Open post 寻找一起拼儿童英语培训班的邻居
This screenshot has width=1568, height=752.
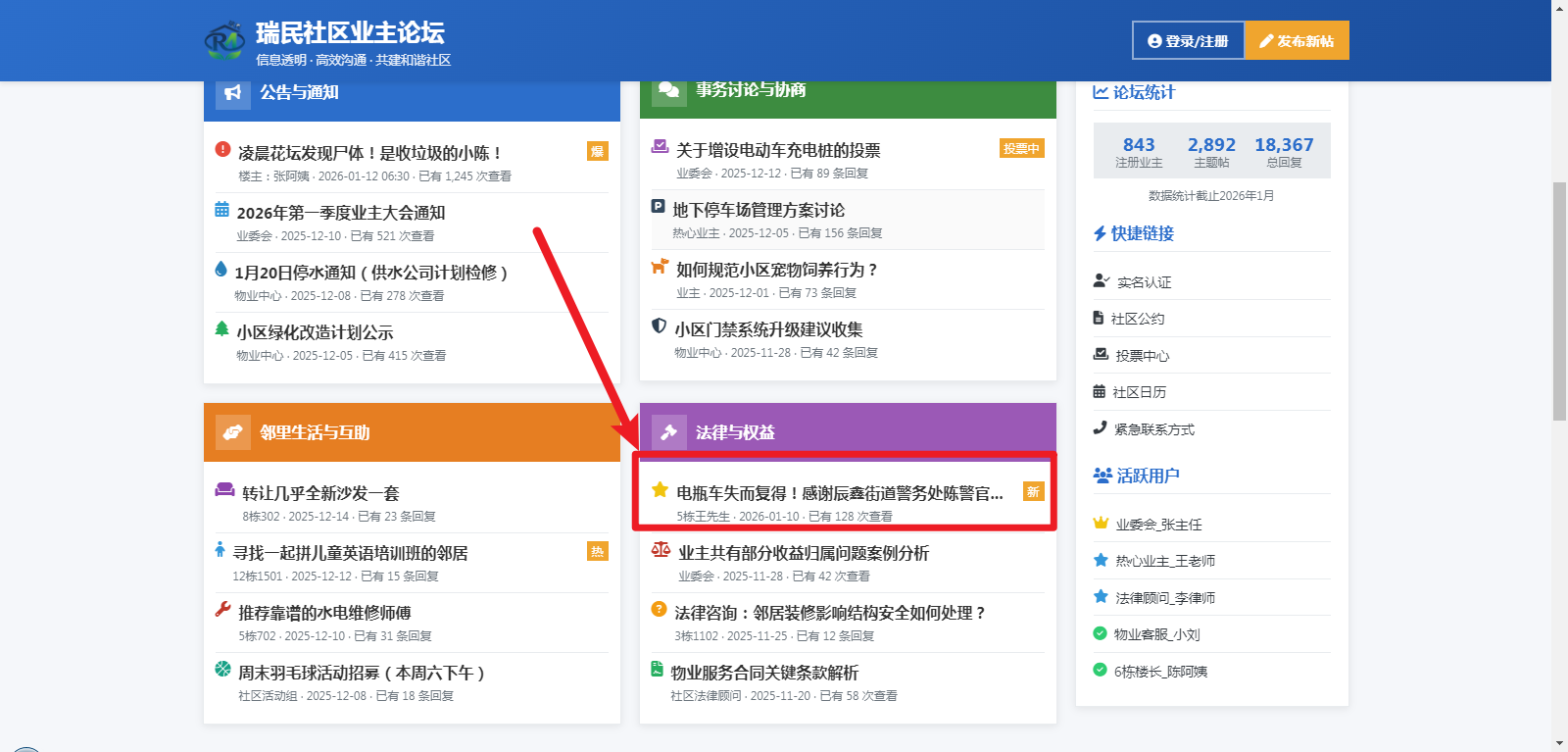tap(350, 553)
